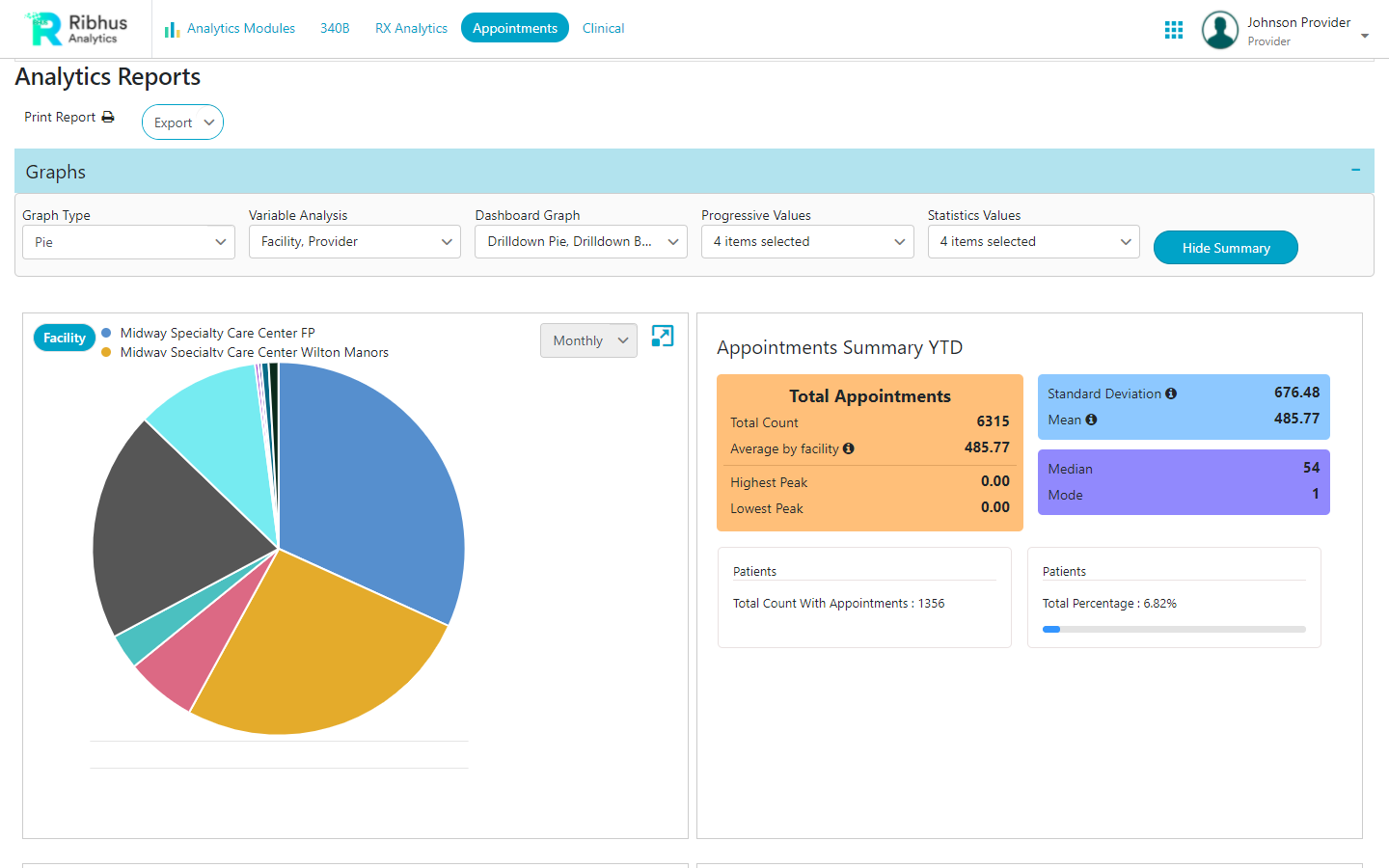Open the Graph Type dropdown showing Pie
Viewport: 1389px width, 868px height.
click(128, 241)
